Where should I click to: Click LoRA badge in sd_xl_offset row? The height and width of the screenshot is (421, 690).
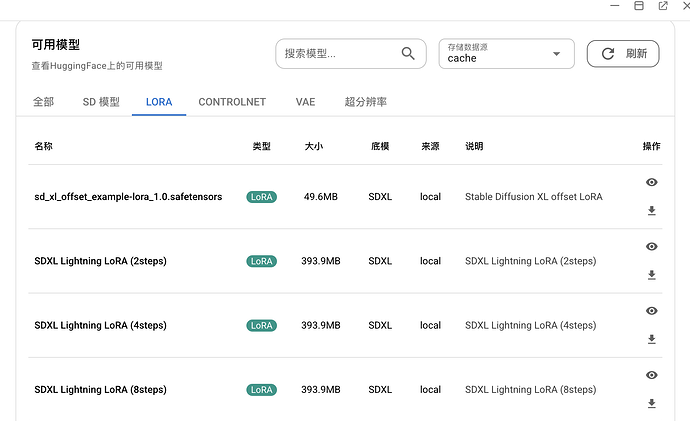tap(261, 197)
